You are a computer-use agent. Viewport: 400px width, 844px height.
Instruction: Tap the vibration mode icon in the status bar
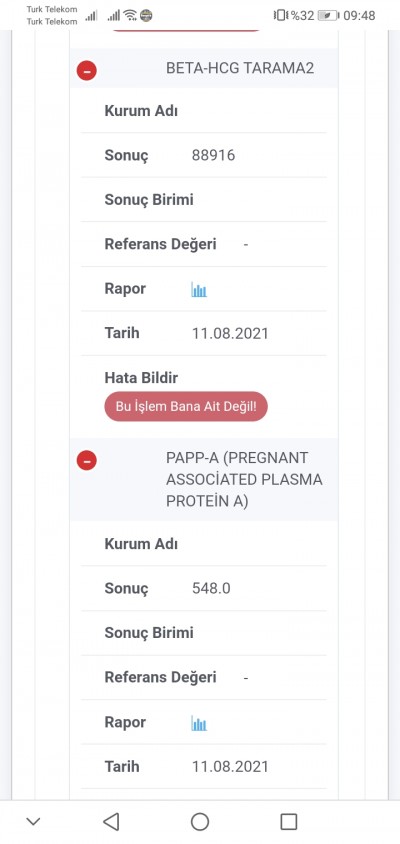(281, 15)
